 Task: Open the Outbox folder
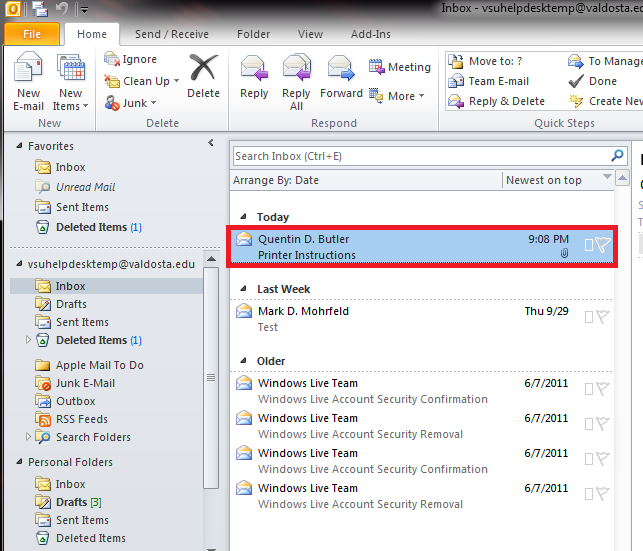click(x=65, y=401)
